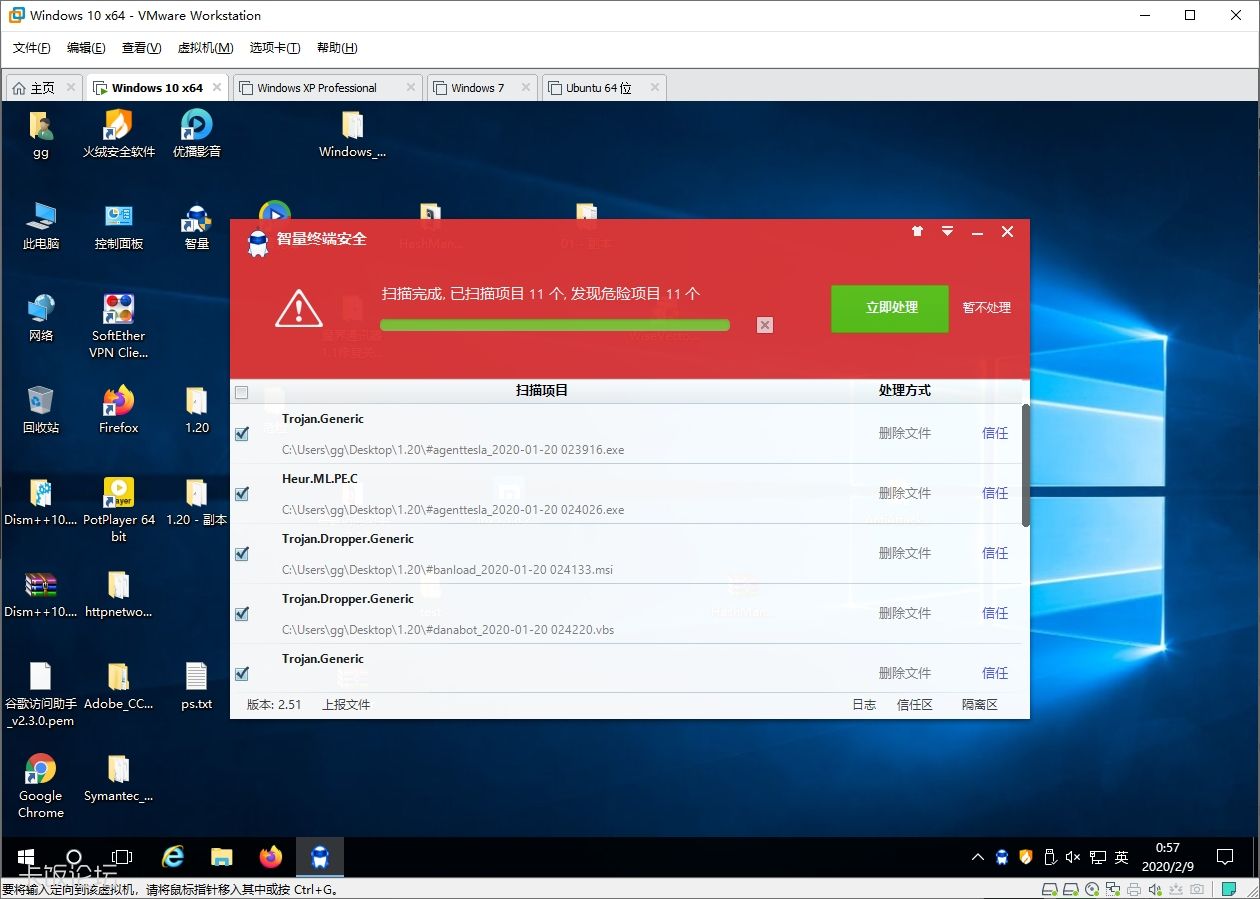Image resolution: width=1260 pixels, height=899 pixels.
Task: Click the skin (shirt) icon in scanner title bar
Action: click(917, 232)
